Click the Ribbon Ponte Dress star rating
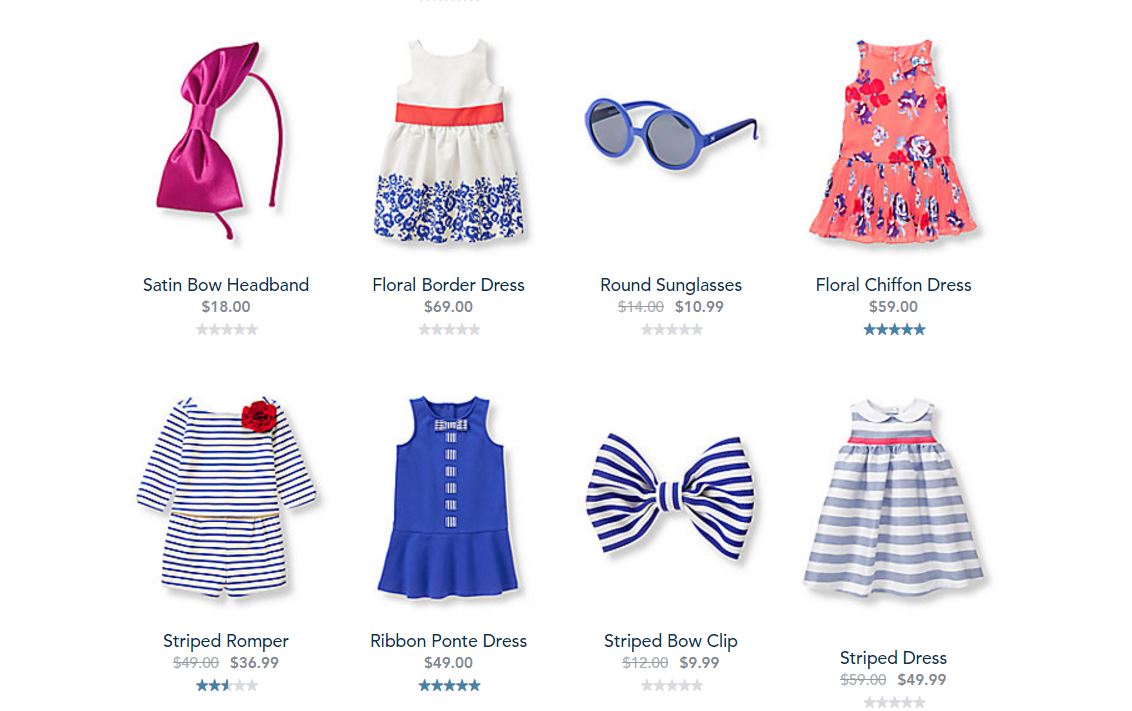The height and width of the screenshot is (711, 1132). (449, 685)
